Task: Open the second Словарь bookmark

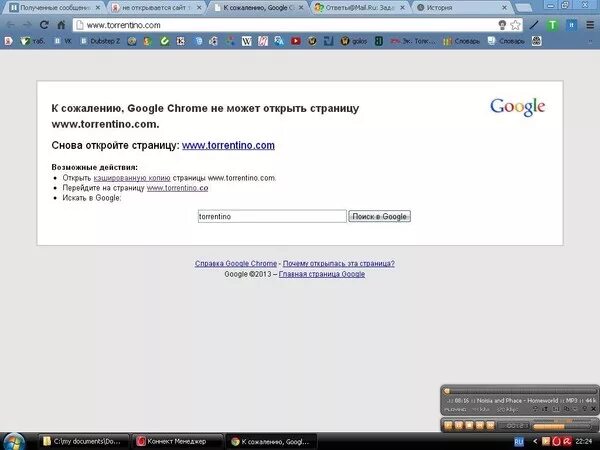Action: click(x=506, y=41)
